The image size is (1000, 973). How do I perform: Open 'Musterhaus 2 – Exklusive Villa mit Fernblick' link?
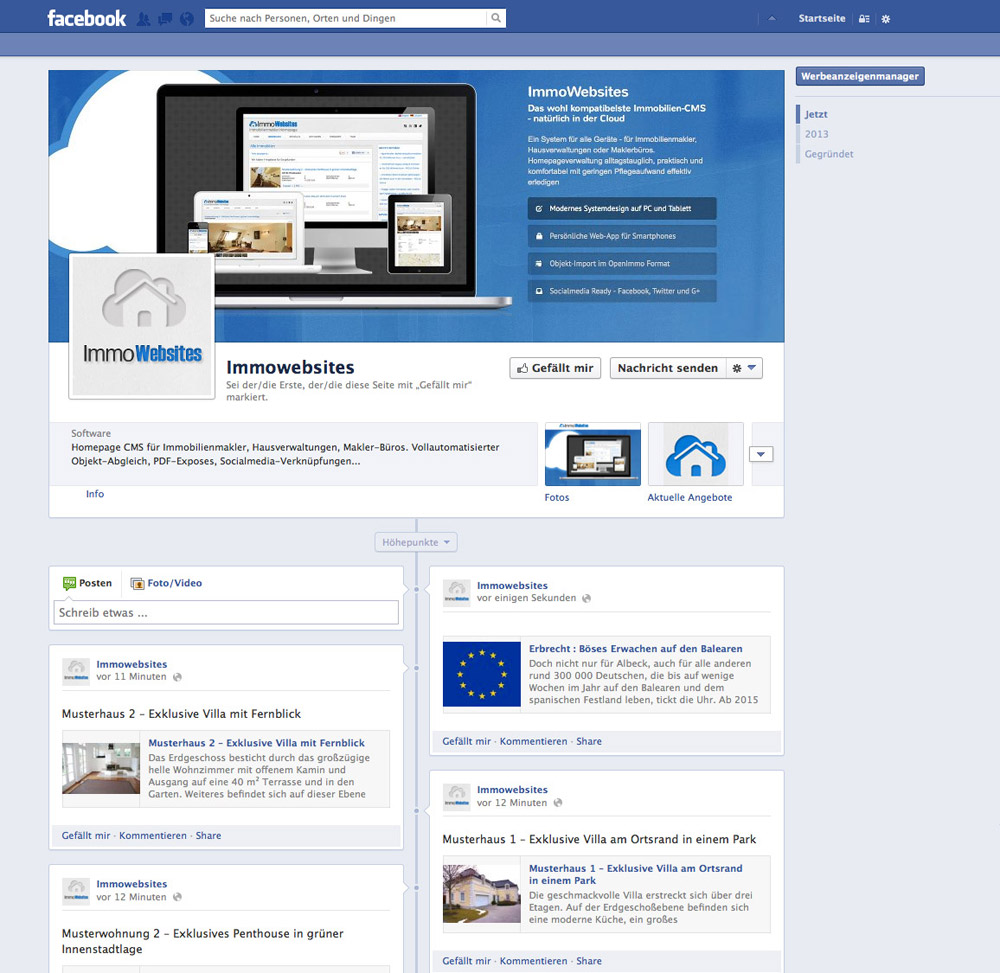coord(256,743)
